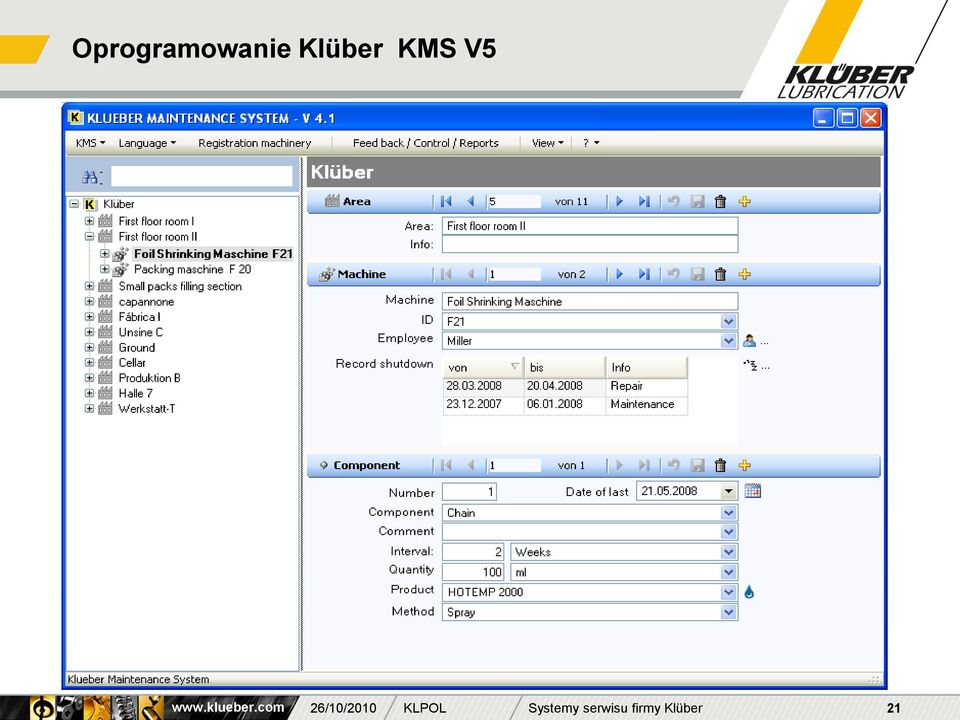Undo changes in Area toolbar
The width and height of the screenshot is (960, 720).
pyautogui.click(x=673, y=201)
